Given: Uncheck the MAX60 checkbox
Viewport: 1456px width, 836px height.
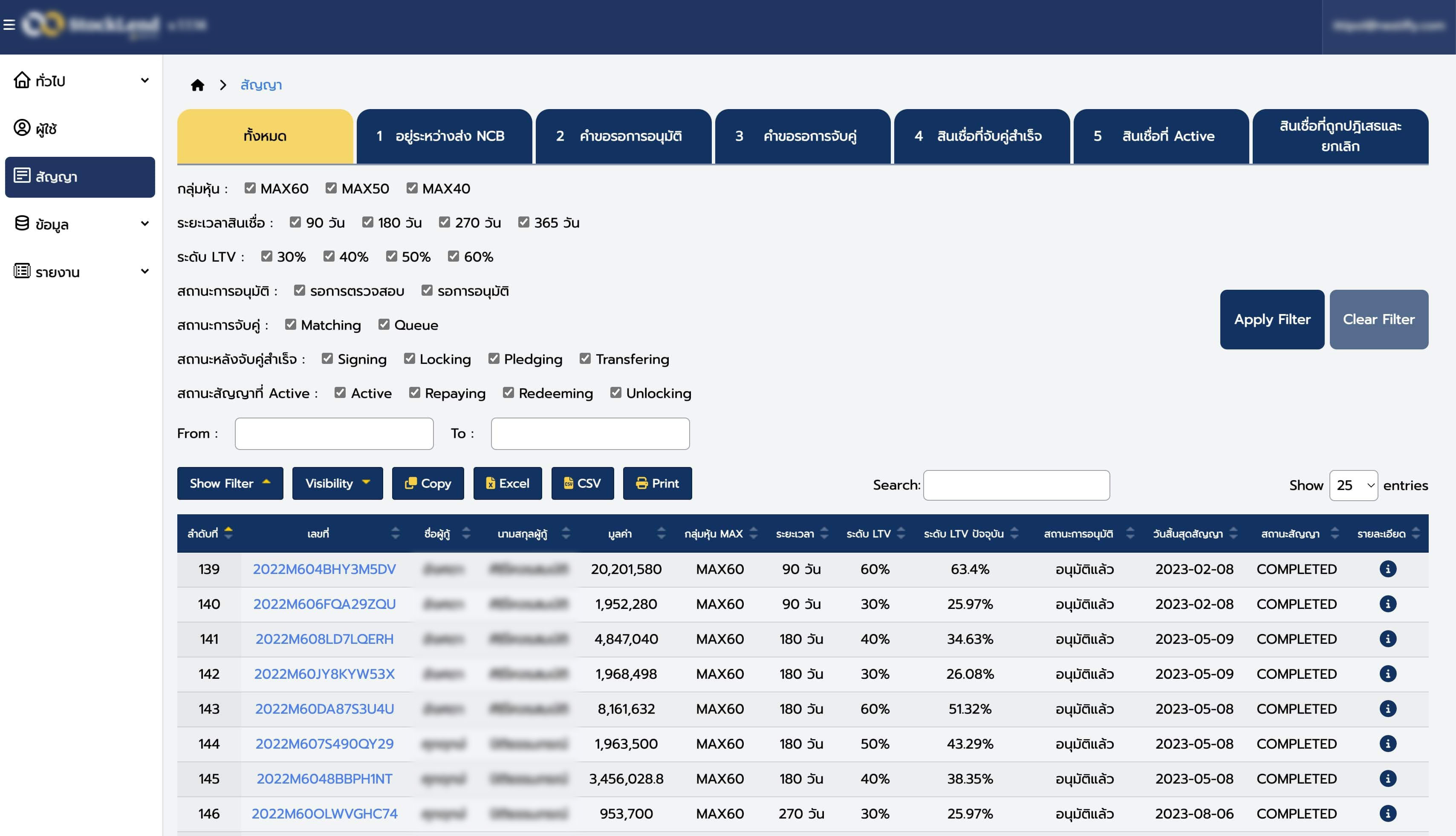Looking at the screenshot, I should (x=250, y=188).
